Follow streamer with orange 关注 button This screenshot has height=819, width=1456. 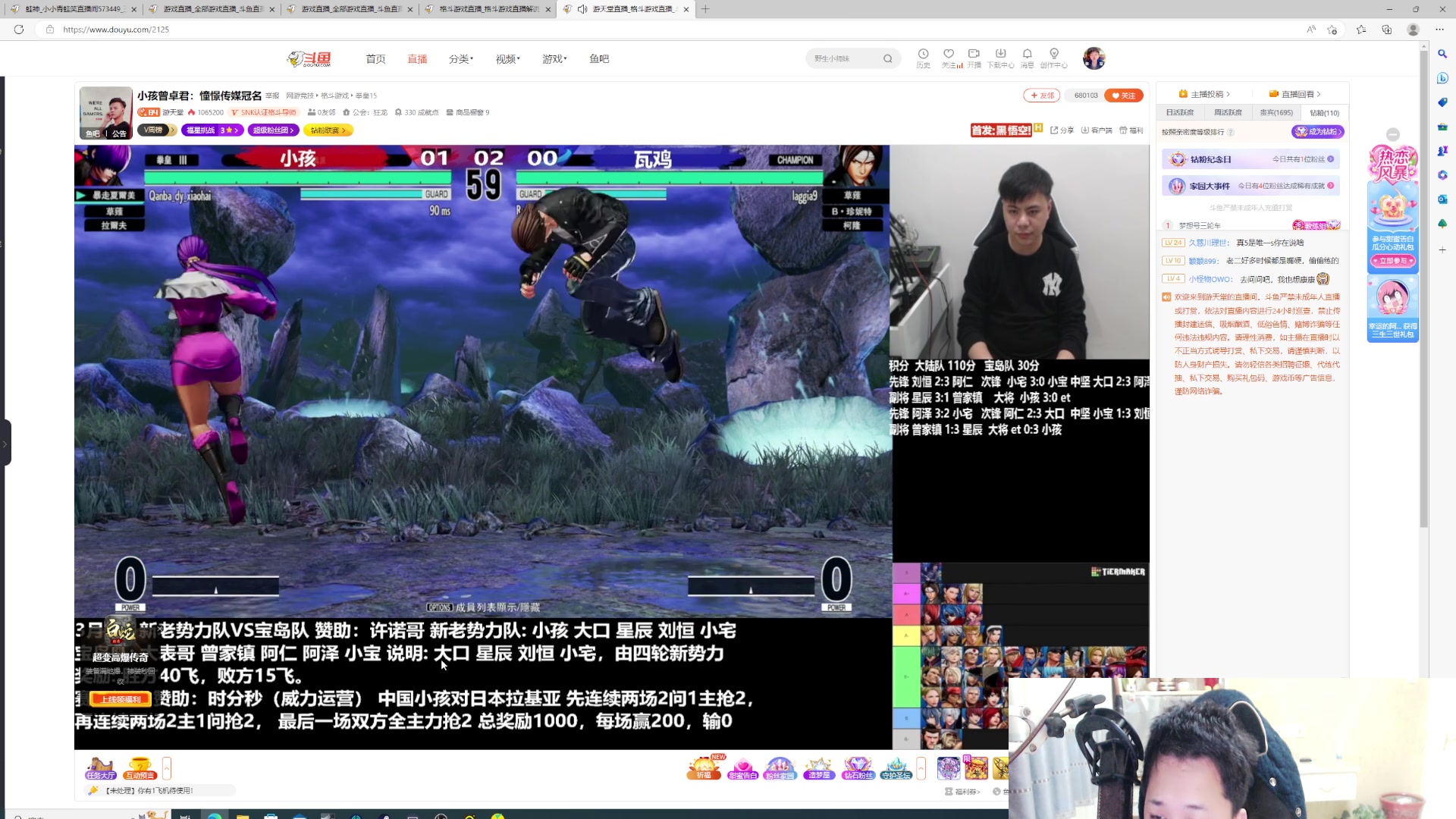tap(1123, 96)
